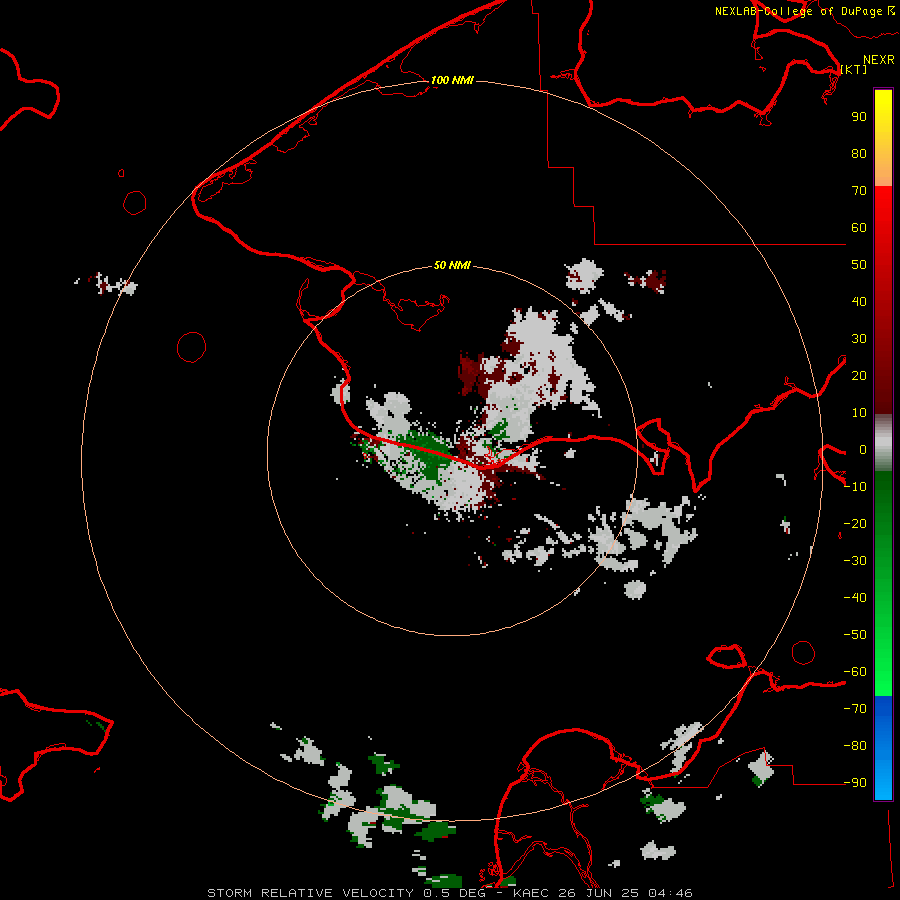Select the -40 knot scale label

[x=855, y=598]
